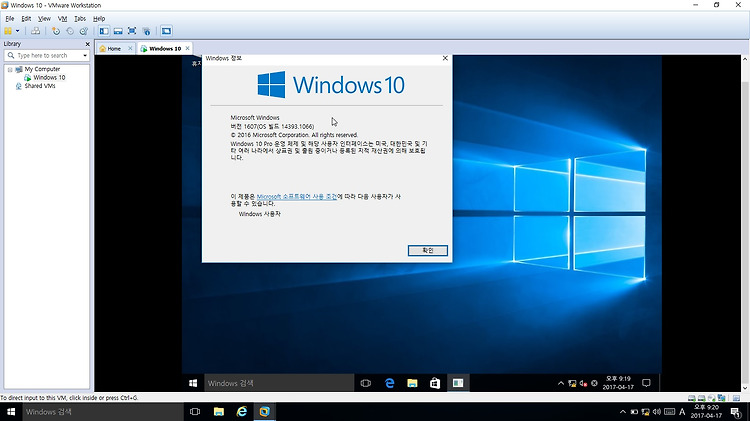Click the yellow Suspend VM toolbar icon
750x421 pixels.
[x=8, y=31]
